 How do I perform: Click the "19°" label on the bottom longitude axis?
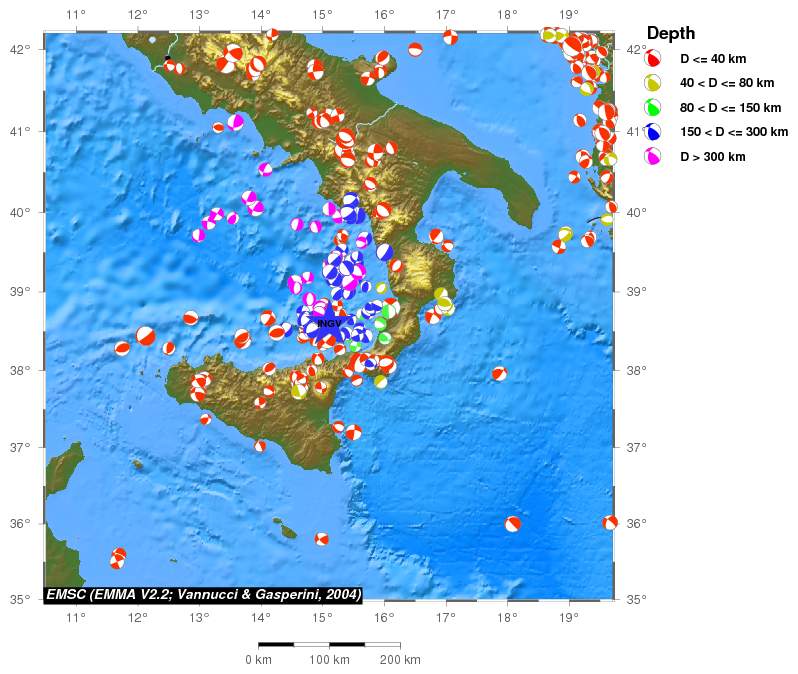[x=568, y=617]
